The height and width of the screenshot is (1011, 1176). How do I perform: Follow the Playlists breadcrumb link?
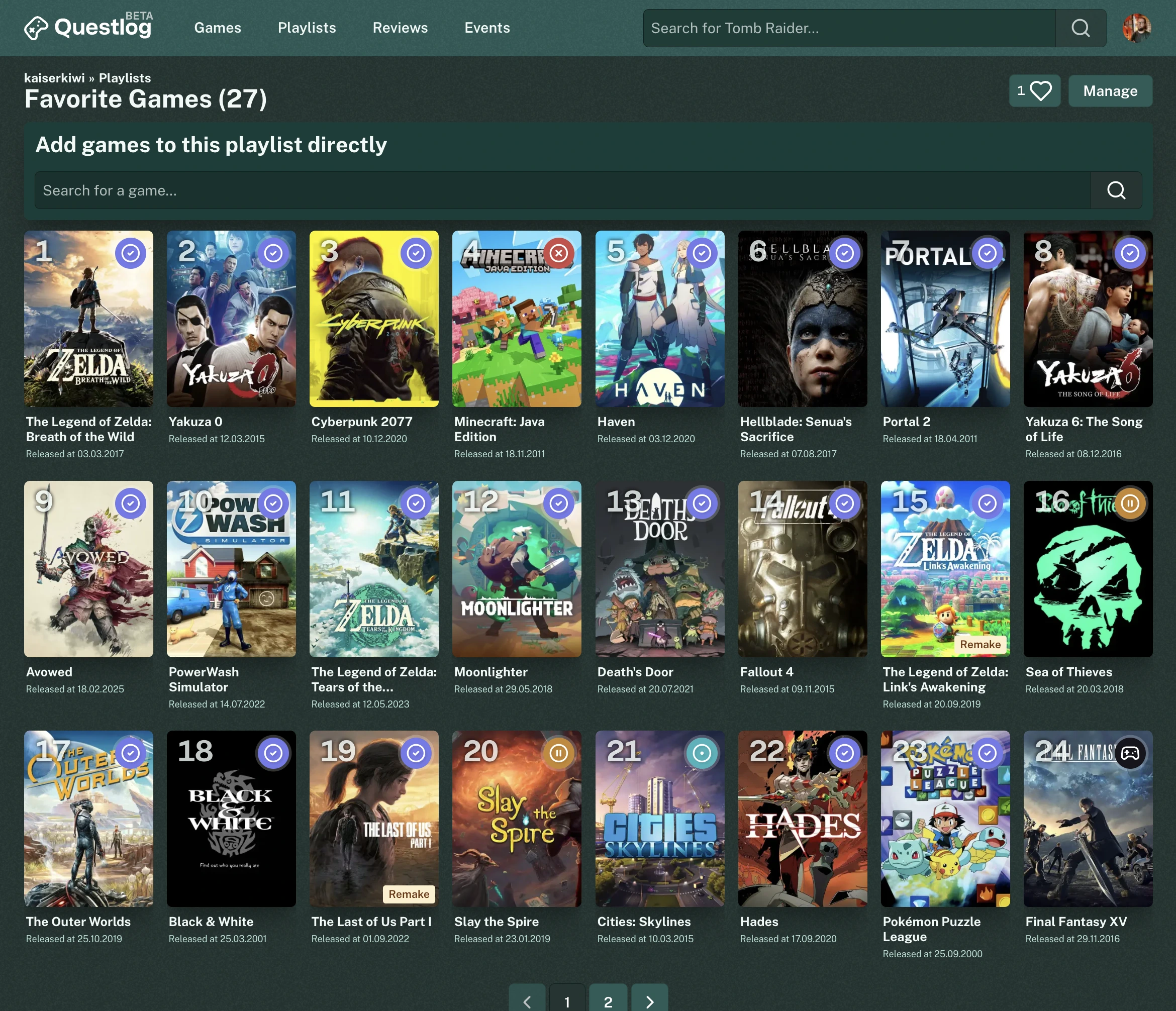coord(125,78)
